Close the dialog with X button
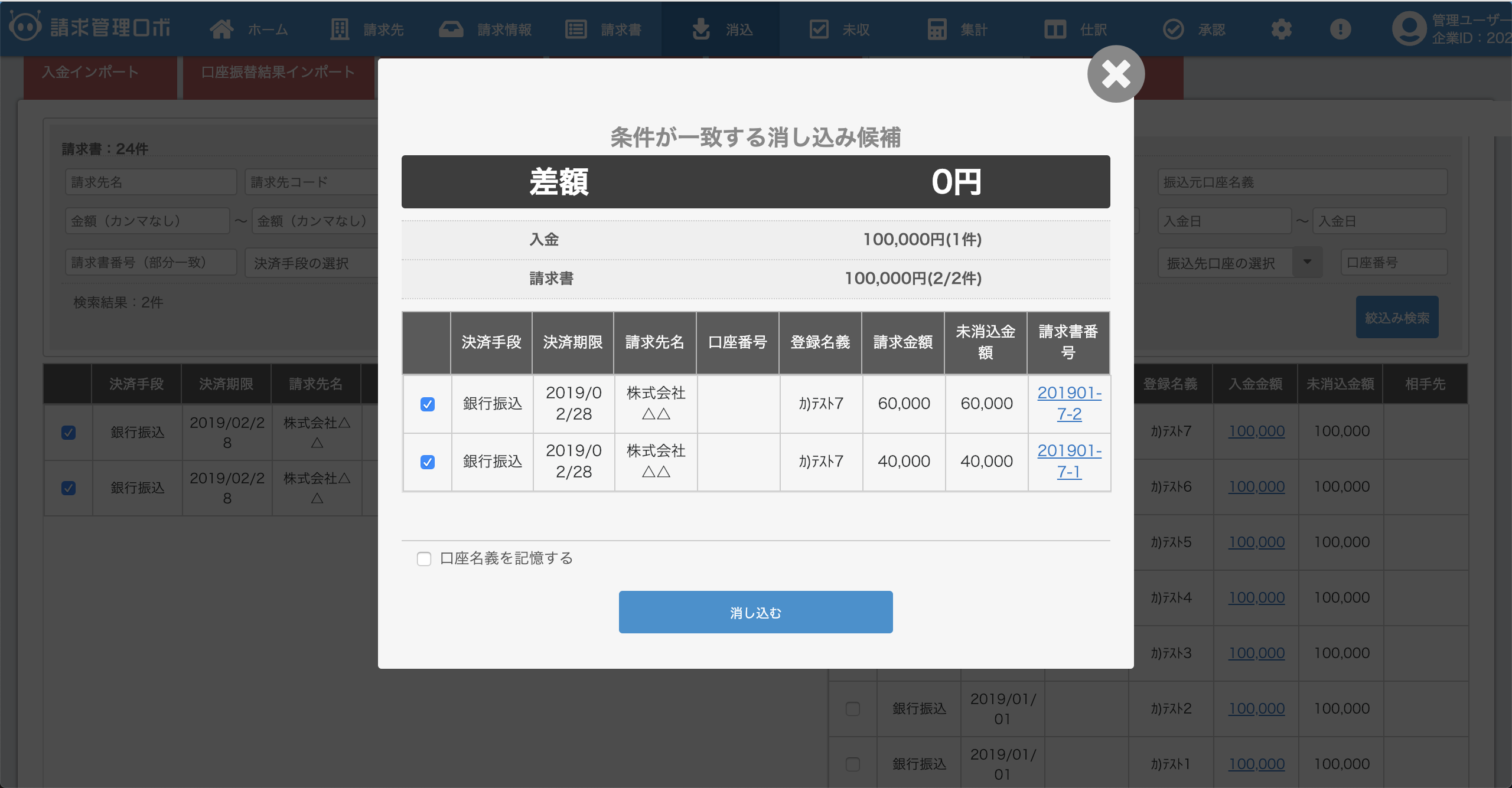Image resolution: width=1512 pixels, height=788 pixels. (x=1116, y=74)
